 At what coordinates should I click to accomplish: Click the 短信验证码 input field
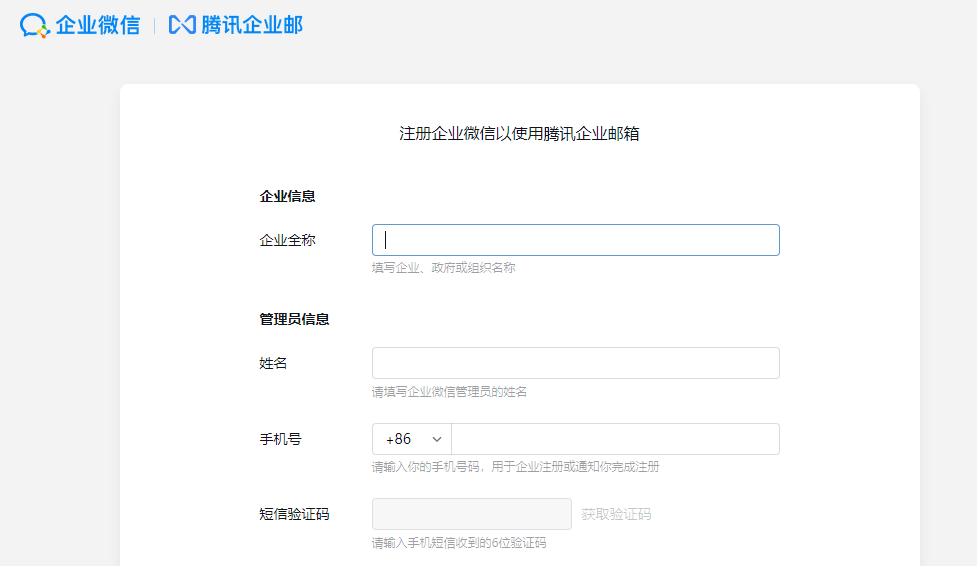click(x=472, y=514)
